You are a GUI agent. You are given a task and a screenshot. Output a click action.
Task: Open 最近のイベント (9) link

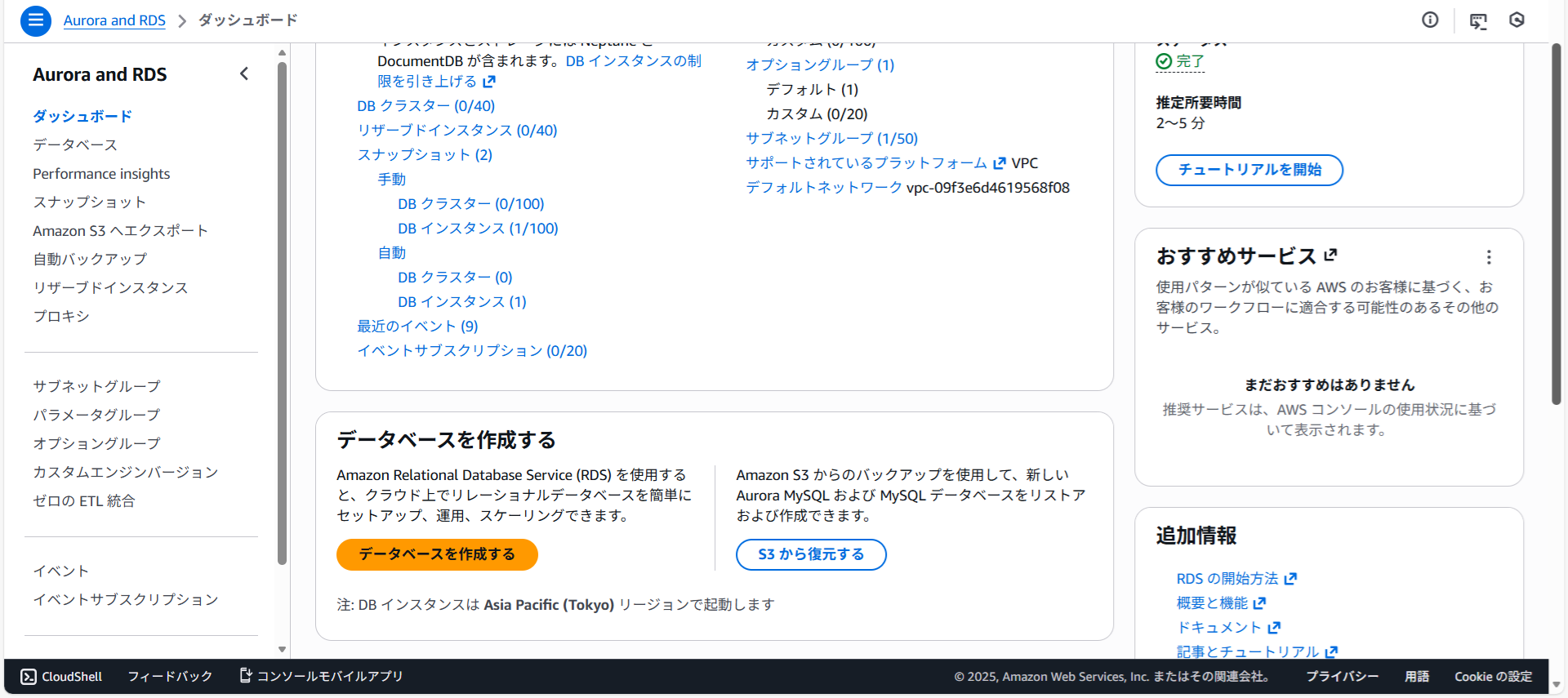(x=417, y=327)
